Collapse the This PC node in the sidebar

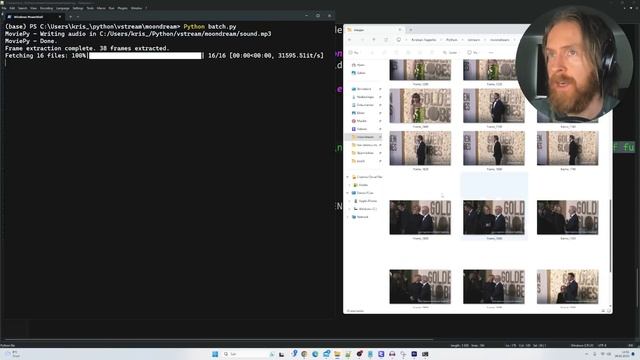point(348,193)
